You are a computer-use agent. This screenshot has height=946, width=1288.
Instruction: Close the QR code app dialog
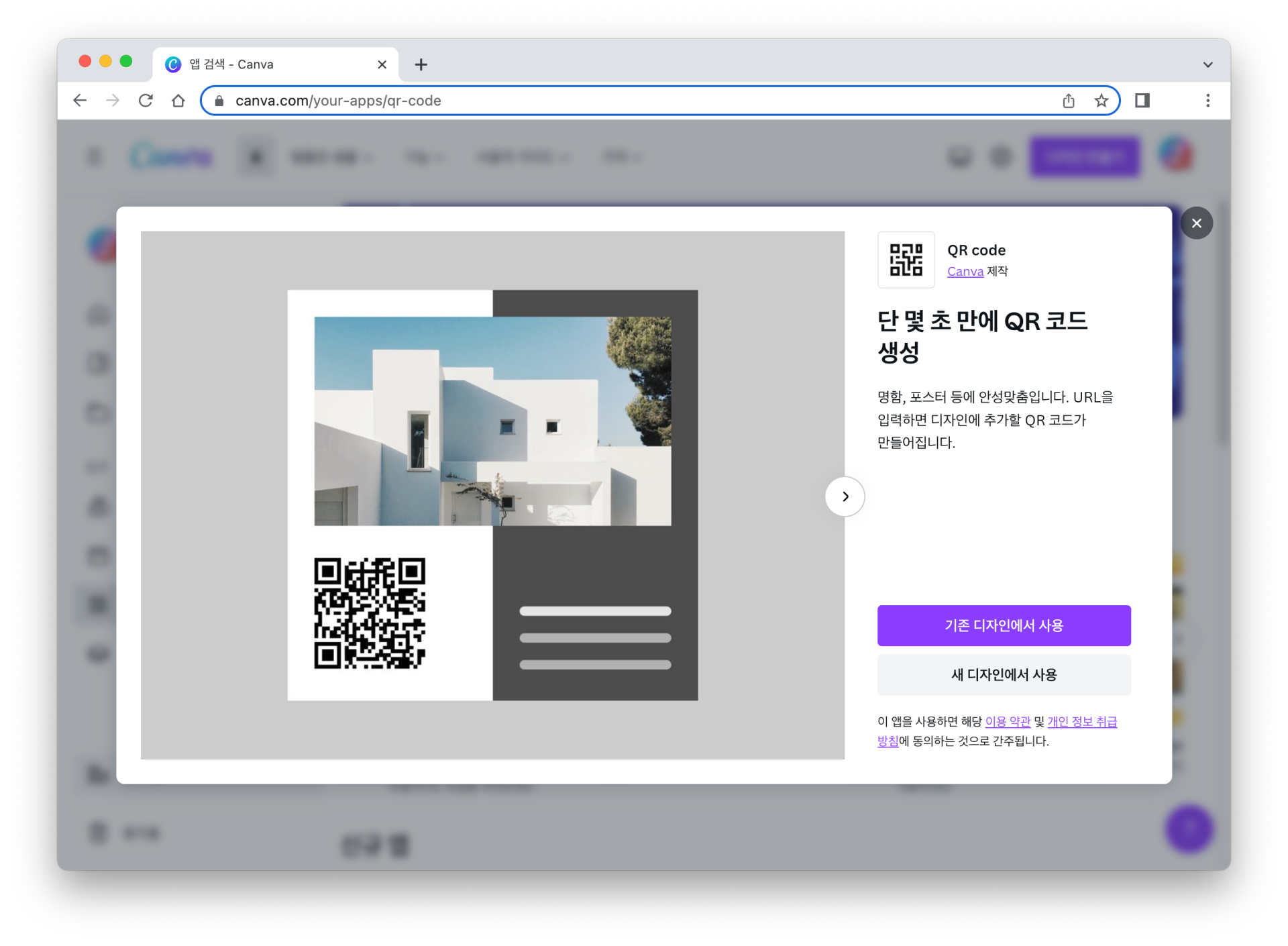click(x=1196, y=223)
